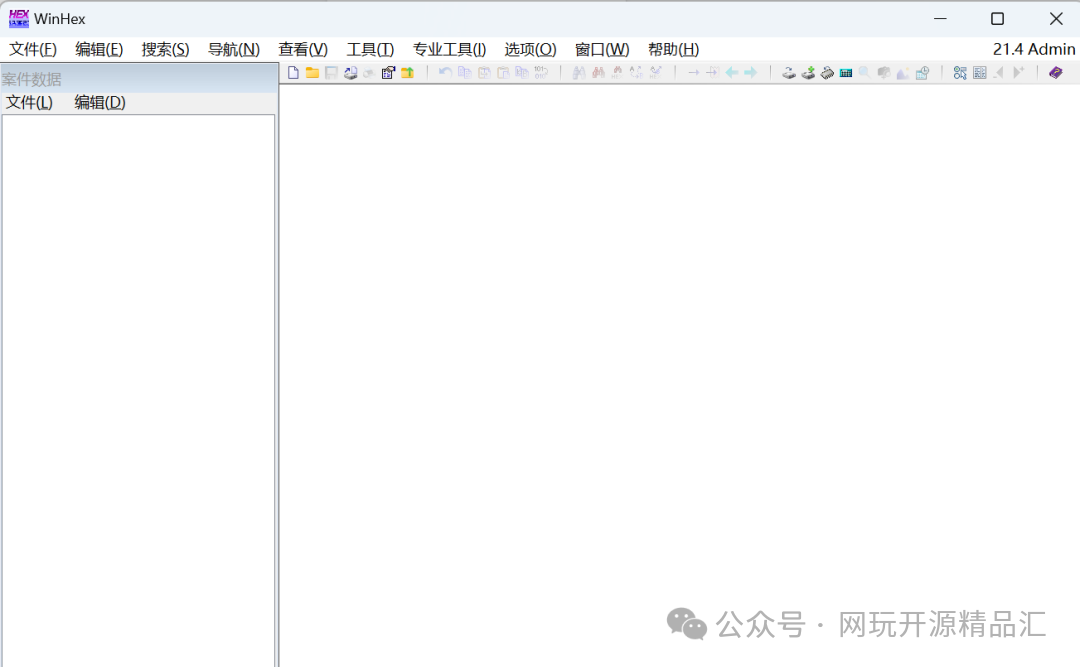Viewport: 1080px width, 667px height.
Task: Open the 搜索(S) search menu
Action: point(165,49)
